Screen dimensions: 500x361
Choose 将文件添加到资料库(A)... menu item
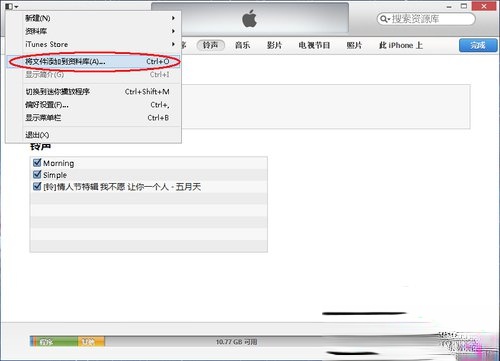pos(94,61)
